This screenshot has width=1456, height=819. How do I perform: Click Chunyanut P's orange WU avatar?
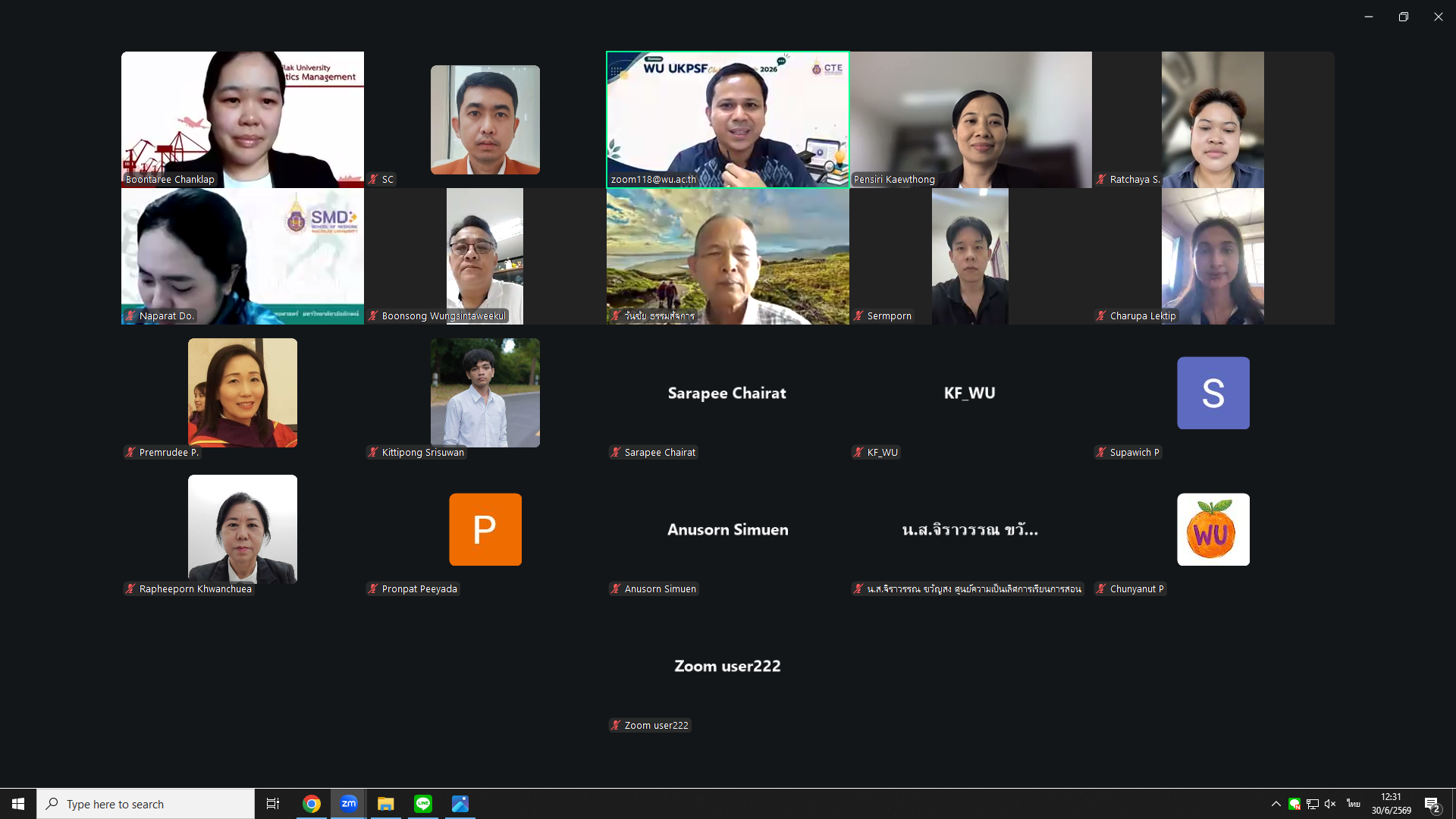(1213, 529)
